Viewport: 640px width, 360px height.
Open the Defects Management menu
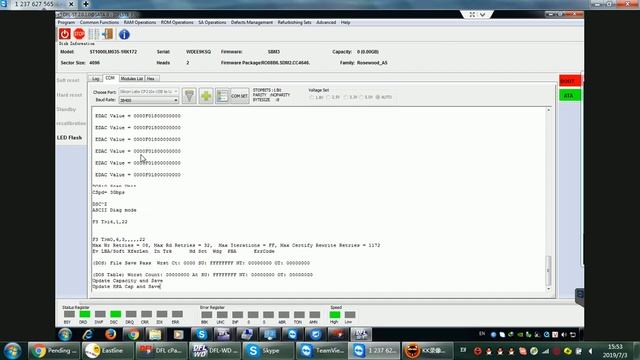click(251, 22)
